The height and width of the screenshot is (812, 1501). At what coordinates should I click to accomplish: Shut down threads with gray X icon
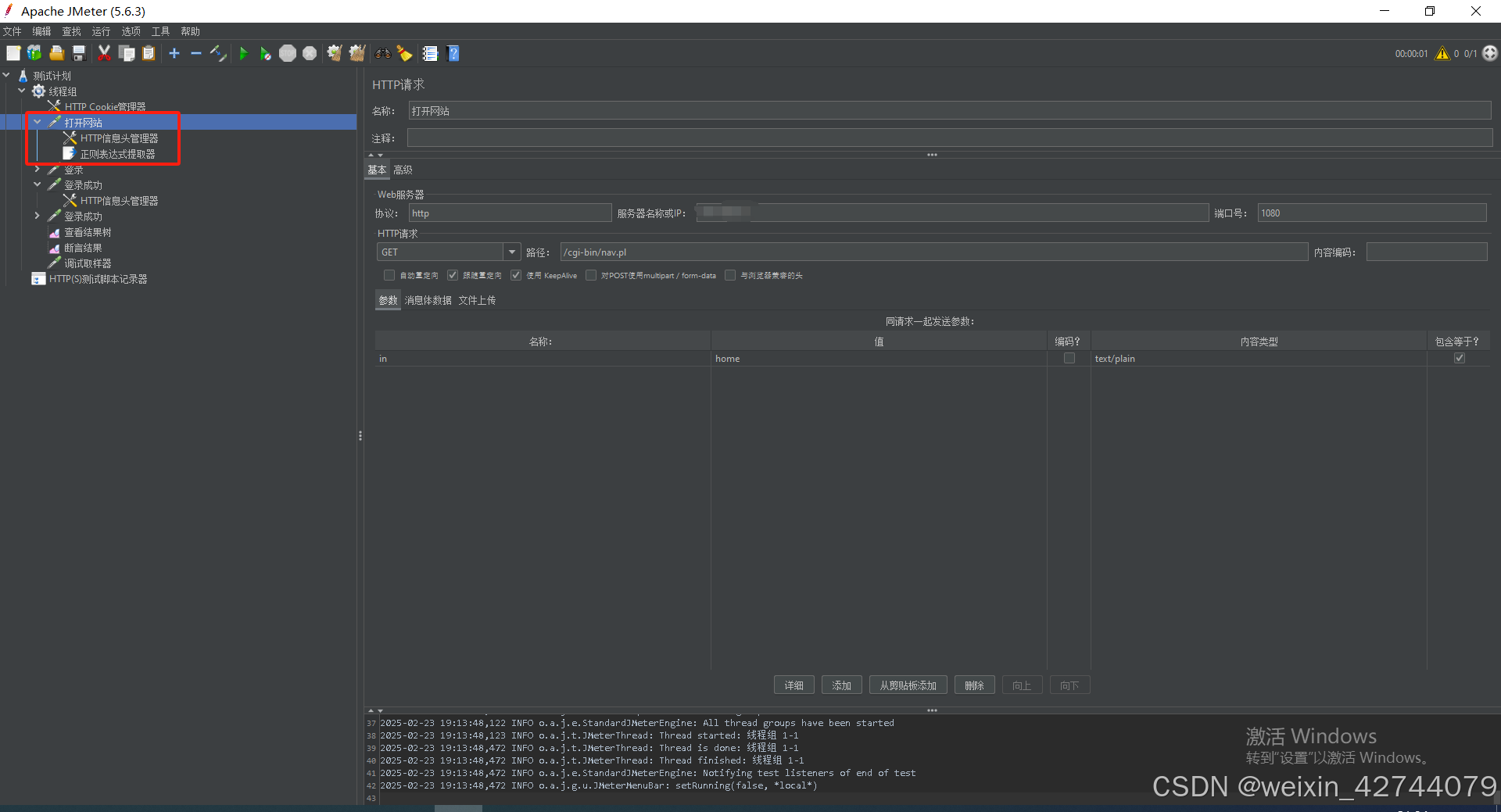[310, 53]
